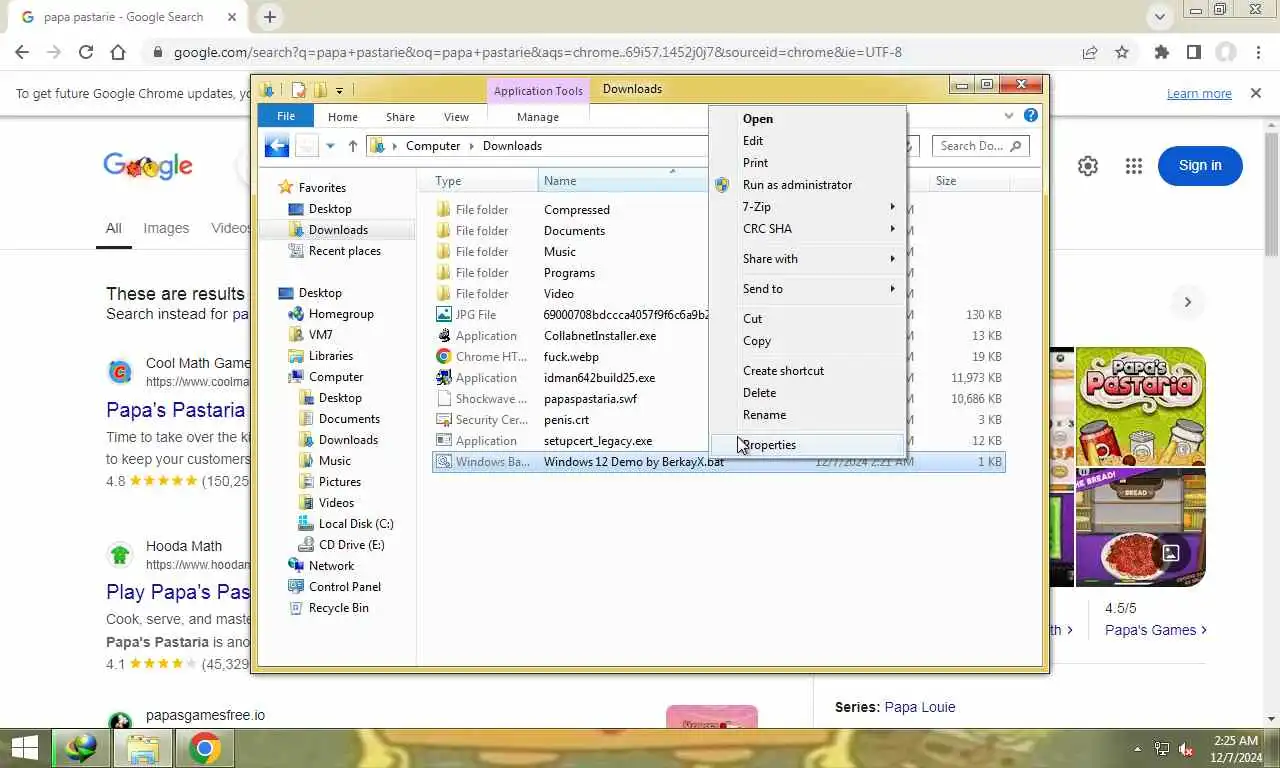This screenshot has width=1280, height=768.
Task: Go to Chrome home page icon
Action: coord(118,52)
